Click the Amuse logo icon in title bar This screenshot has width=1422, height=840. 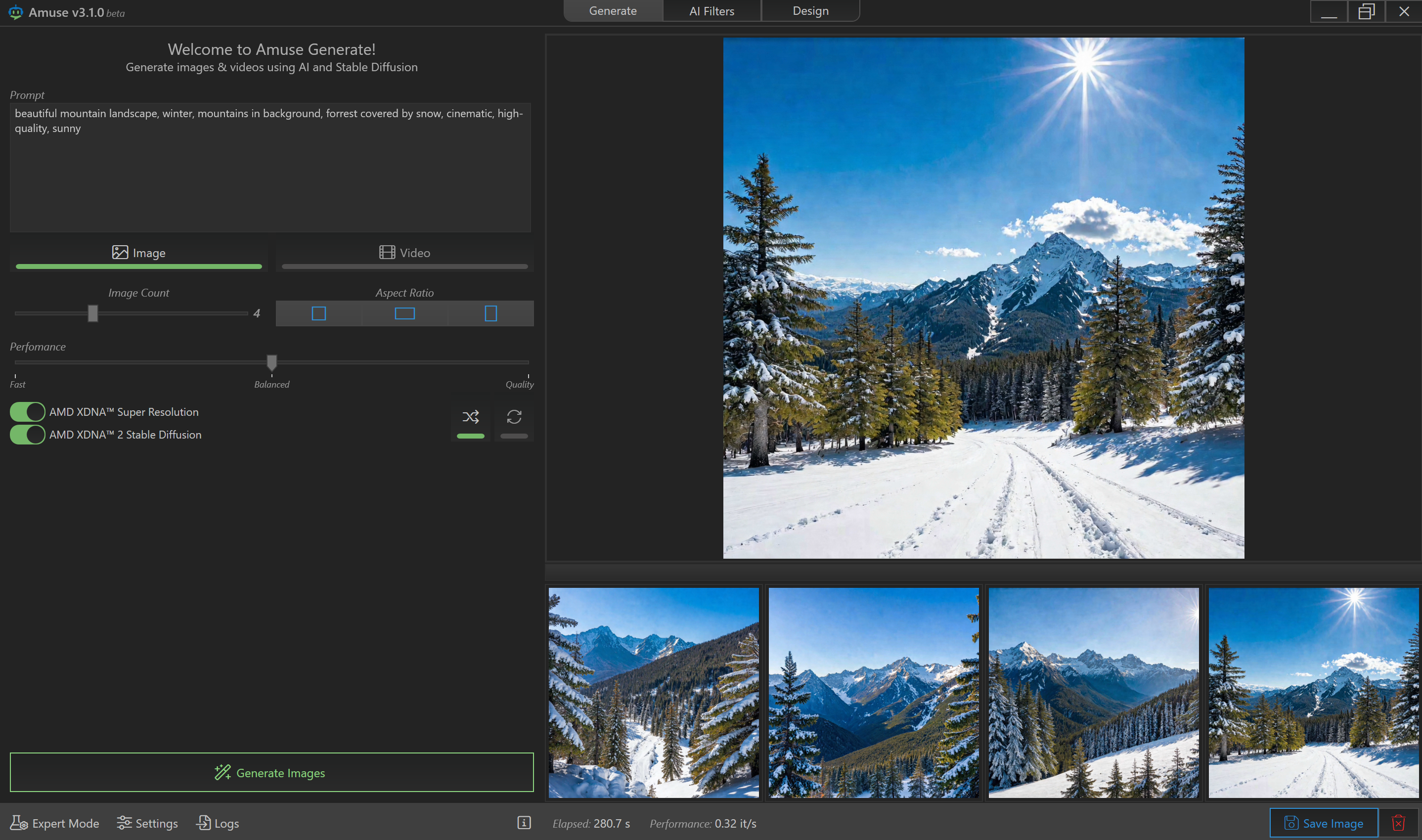click(15, 12)
